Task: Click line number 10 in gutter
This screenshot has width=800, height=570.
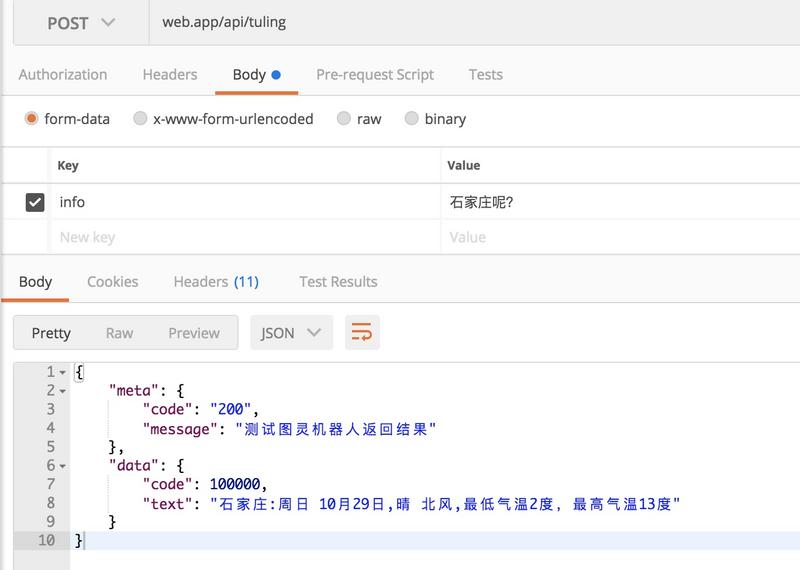Action: [x=46, y=540]
